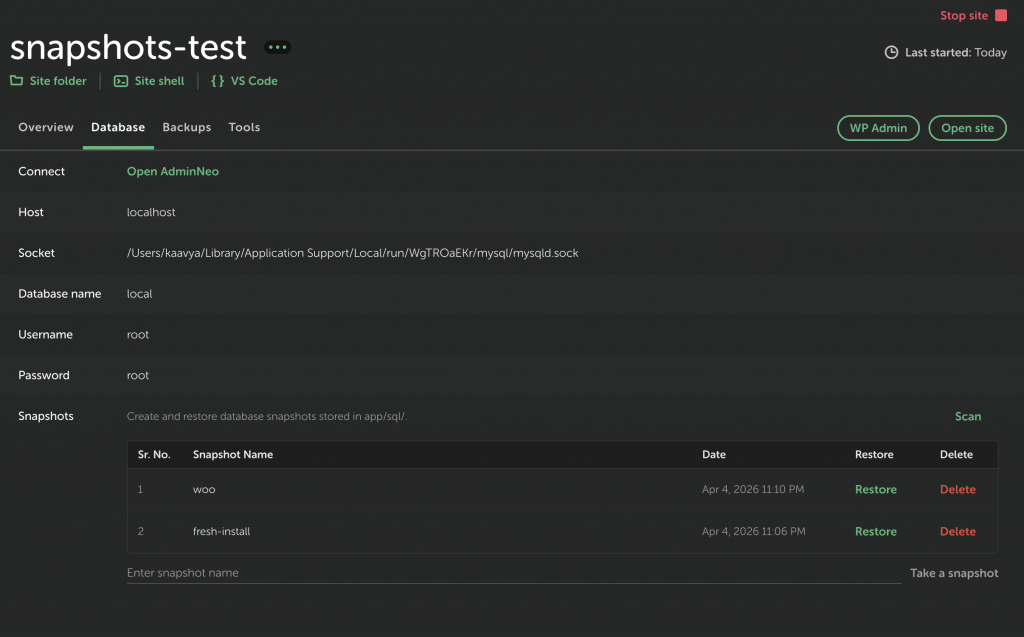
Task: Click the curly-braces VS Code icon
Action: click(216, 81)
